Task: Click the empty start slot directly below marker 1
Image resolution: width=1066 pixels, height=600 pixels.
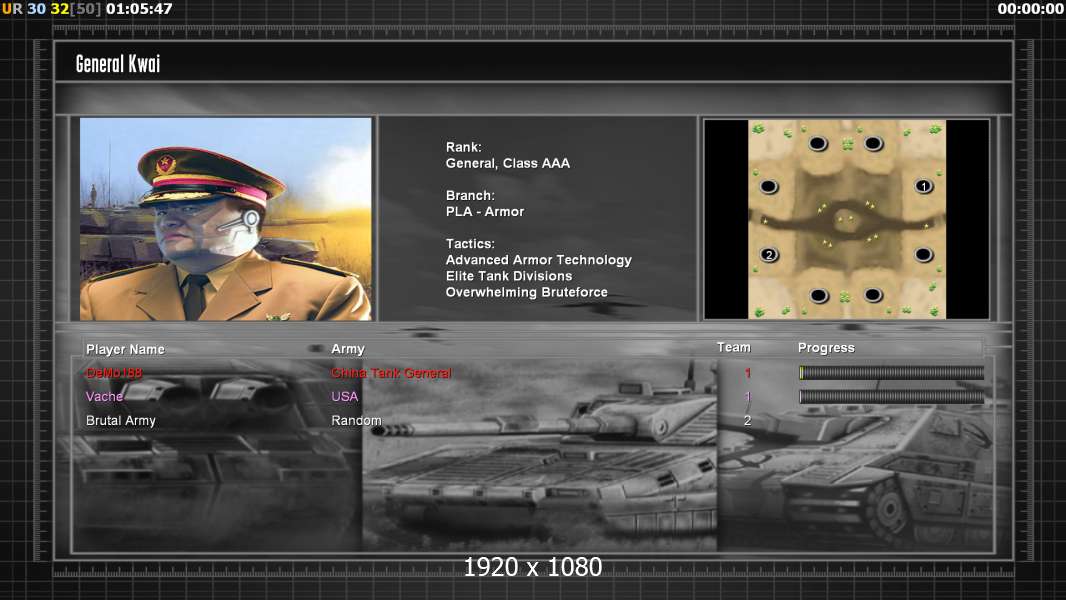Action: [x=923, y=255]
